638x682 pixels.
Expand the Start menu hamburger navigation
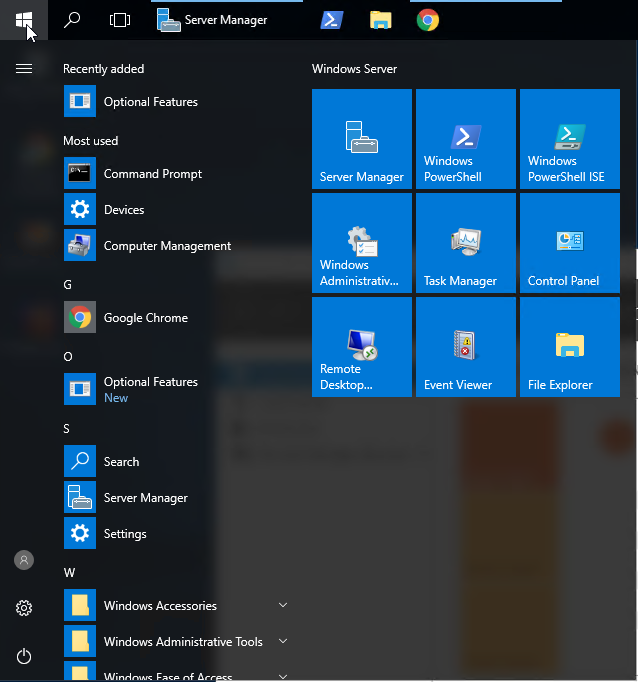coord(24,69)
